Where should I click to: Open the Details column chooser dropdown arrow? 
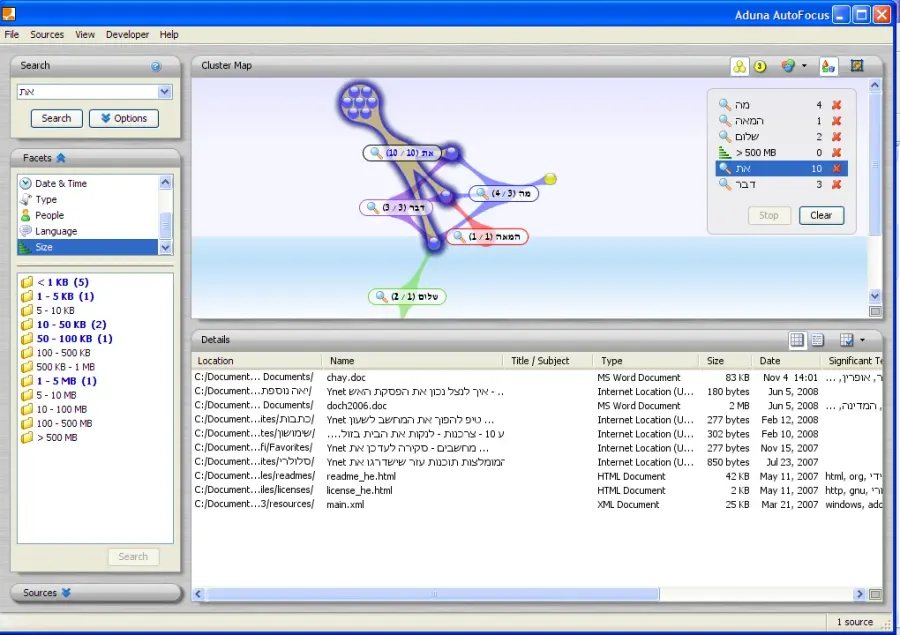coord(863,340)
